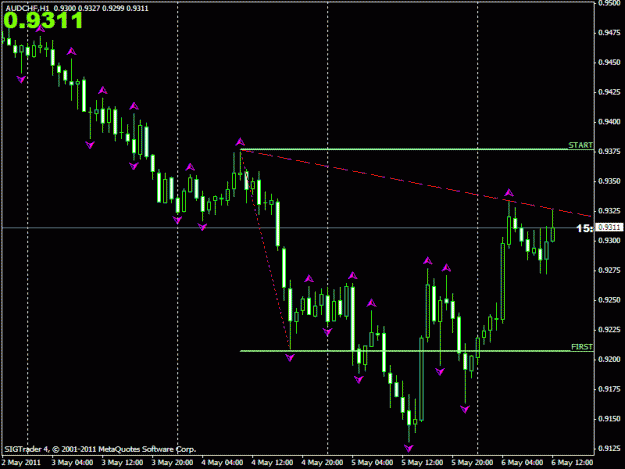This screenshot has width=625, height=469.
Task: Click the '3 May 04:00' time axis label
Action: coord(72,463)
